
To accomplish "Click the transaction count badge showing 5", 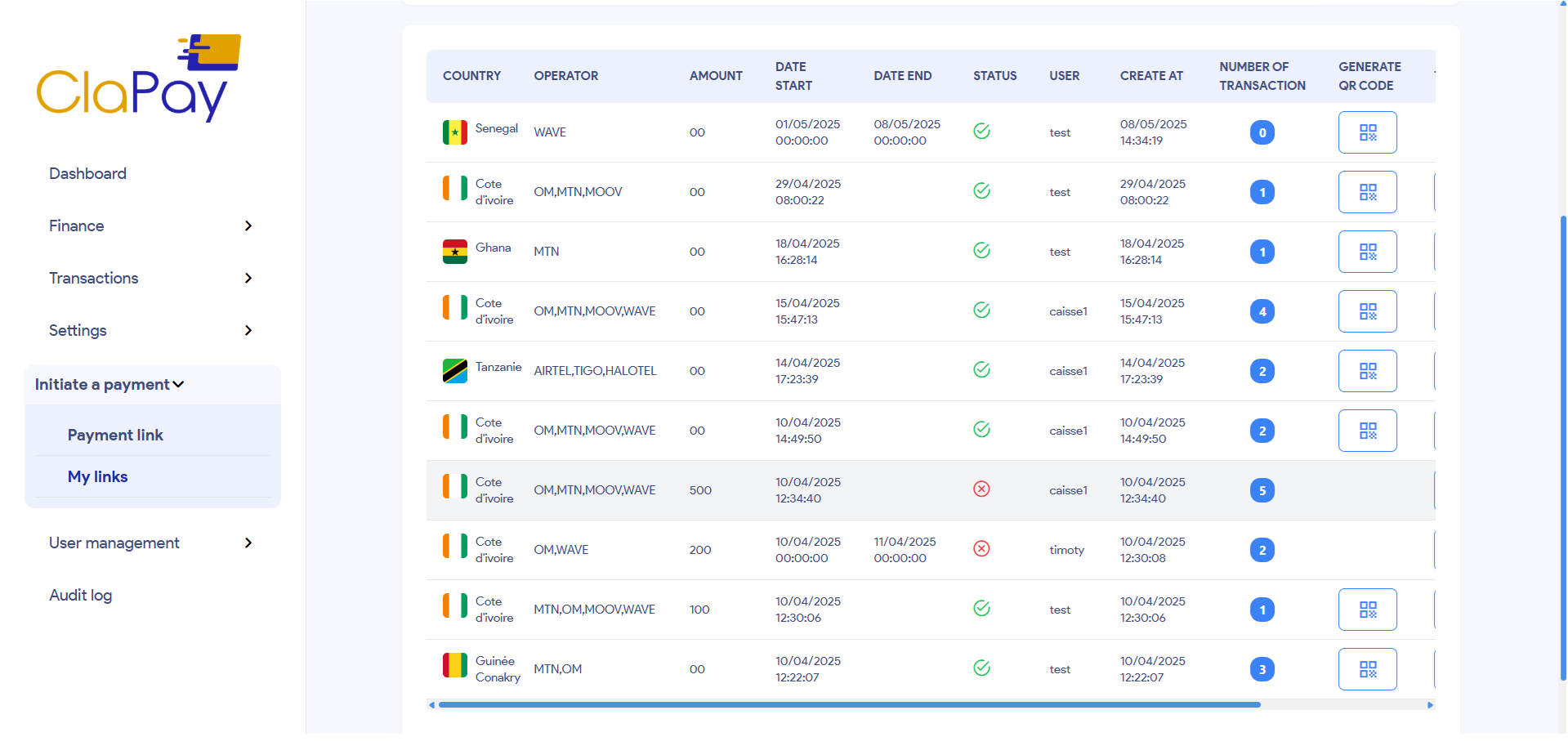I will [1262, 489].
